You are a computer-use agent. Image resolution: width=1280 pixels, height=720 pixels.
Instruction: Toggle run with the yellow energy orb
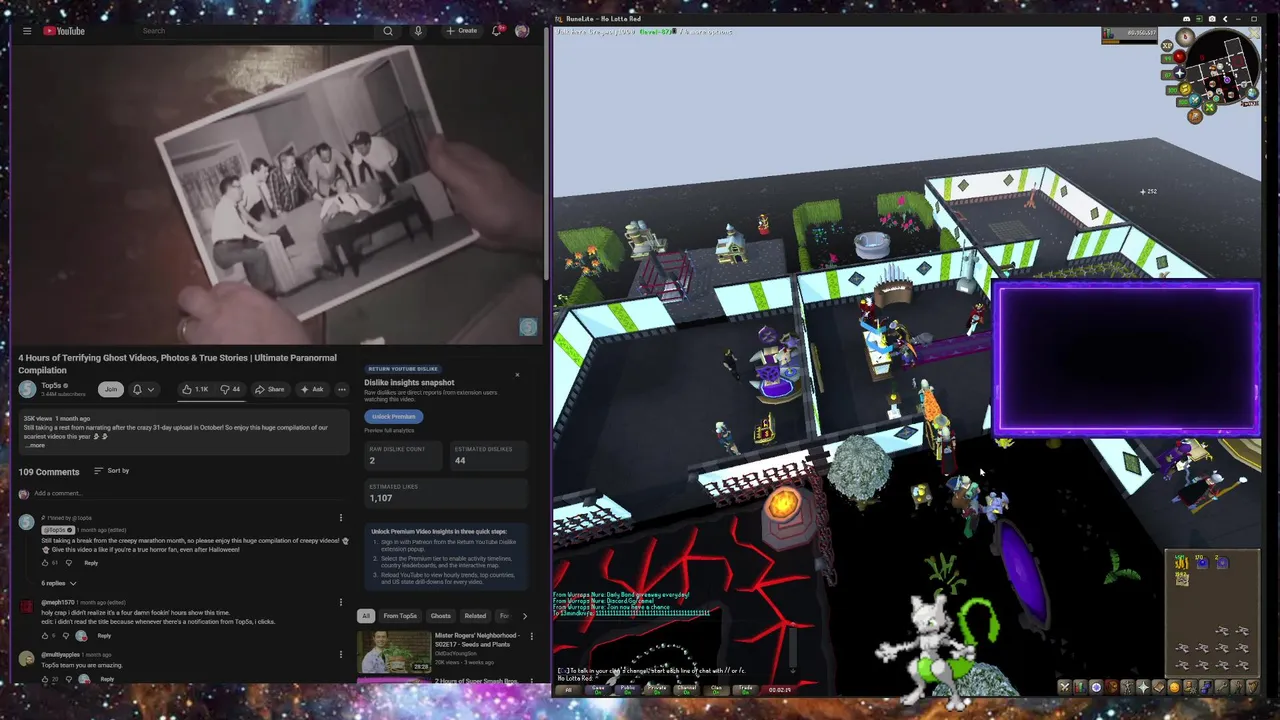[1185, 88]
